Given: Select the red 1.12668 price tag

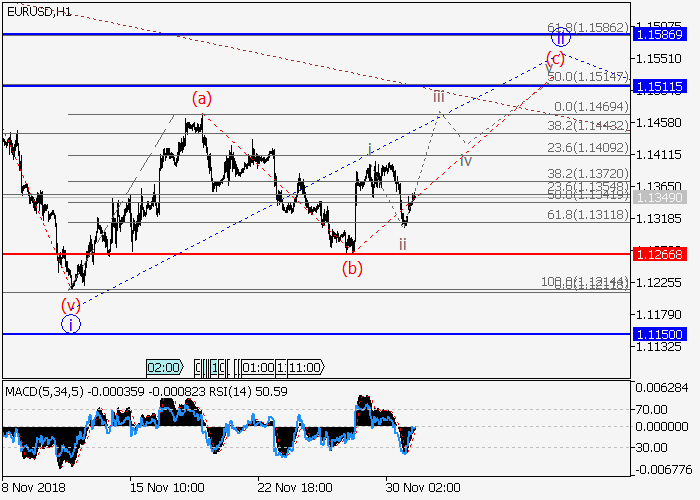Looking at the screenshot, I should tap(661, 254).
